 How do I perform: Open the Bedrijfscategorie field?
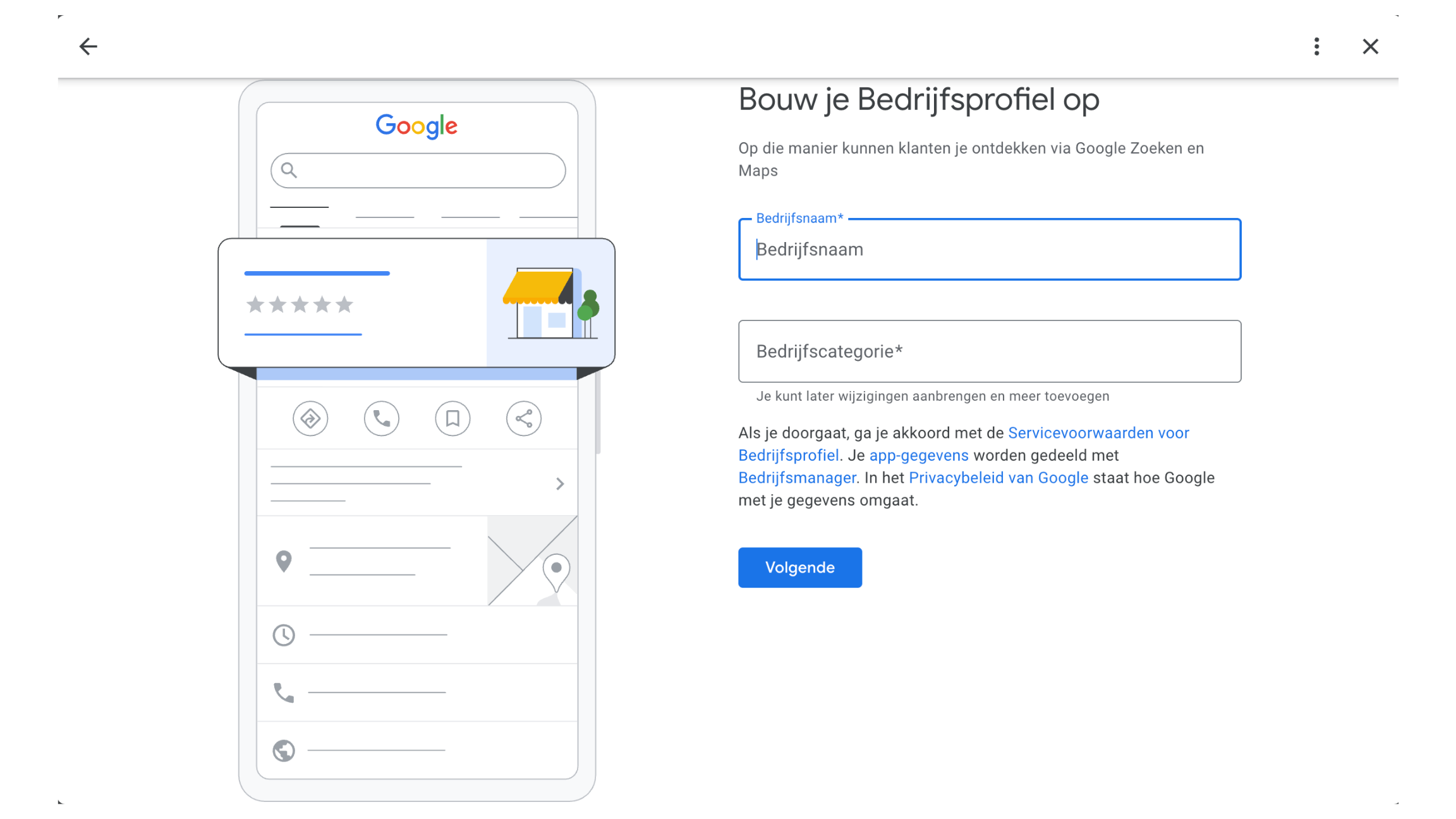pyautogui.click(x=990, y=351)
